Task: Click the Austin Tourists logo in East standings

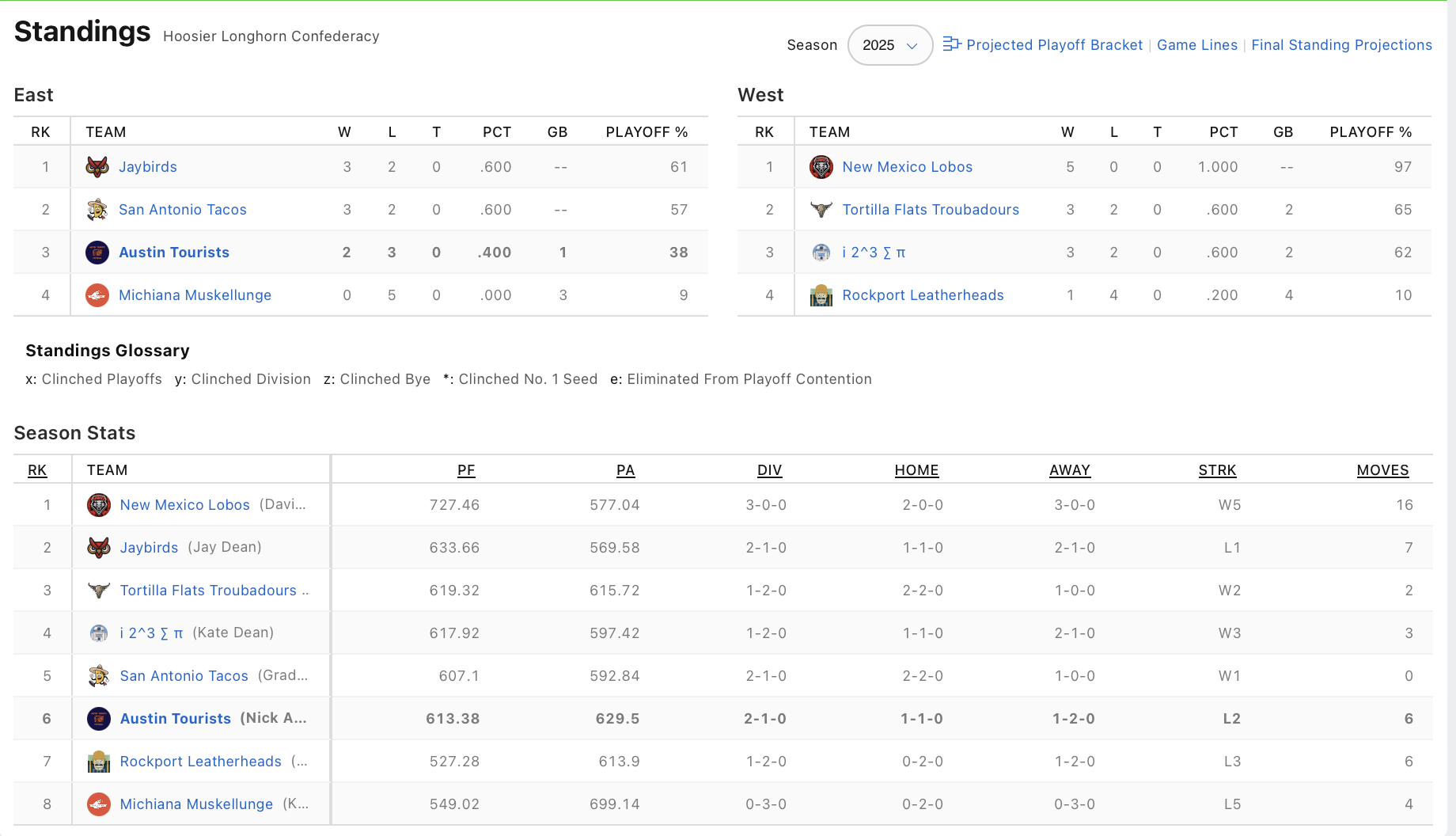Action: point(97,253)
